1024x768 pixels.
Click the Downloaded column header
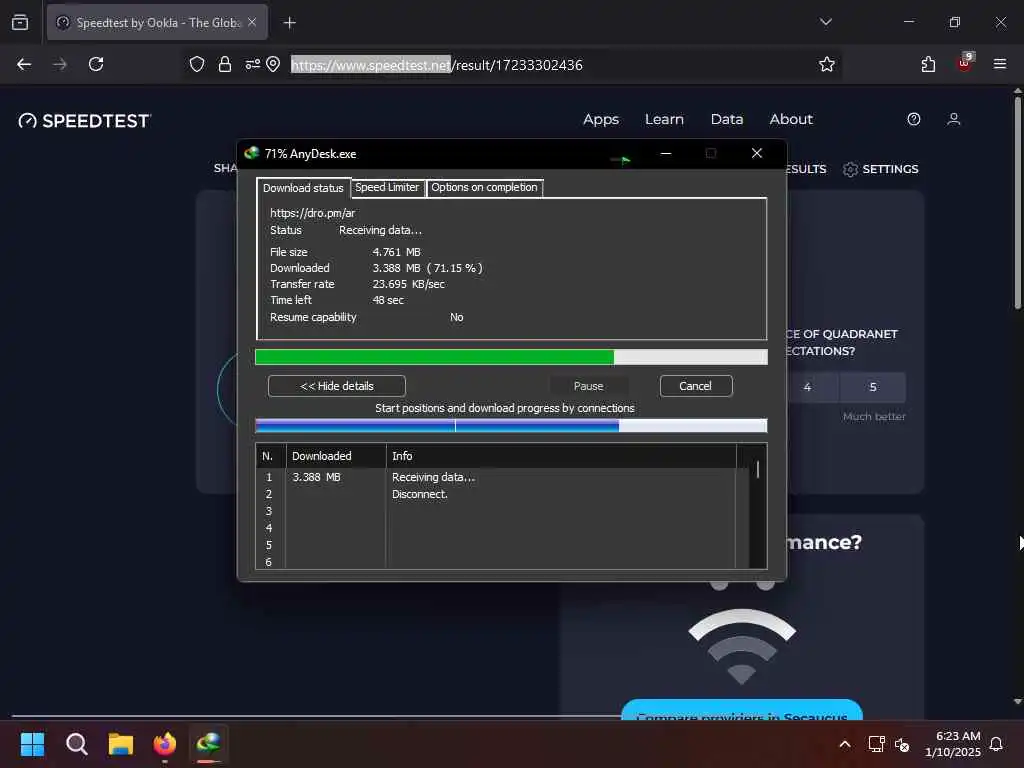click(336, 456)
